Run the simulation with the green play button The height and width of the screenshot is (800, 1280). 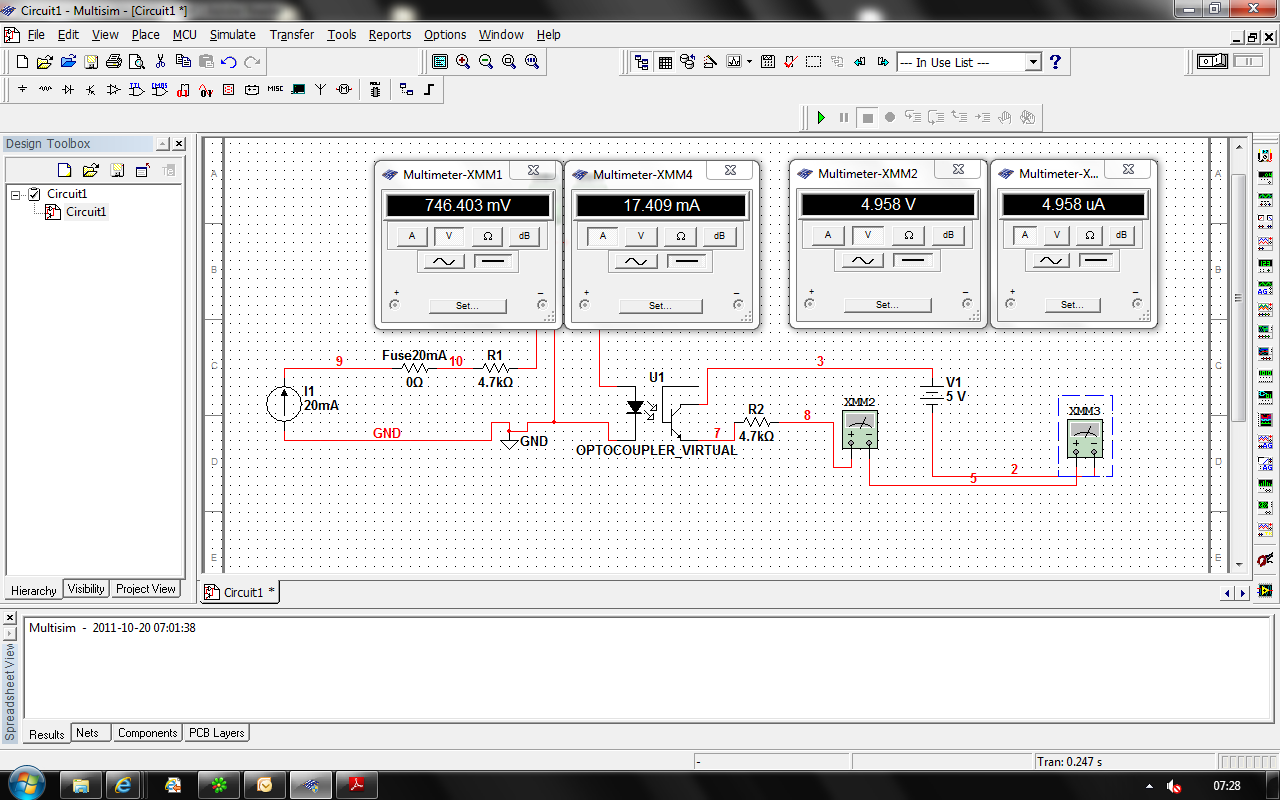coord(821,117)
